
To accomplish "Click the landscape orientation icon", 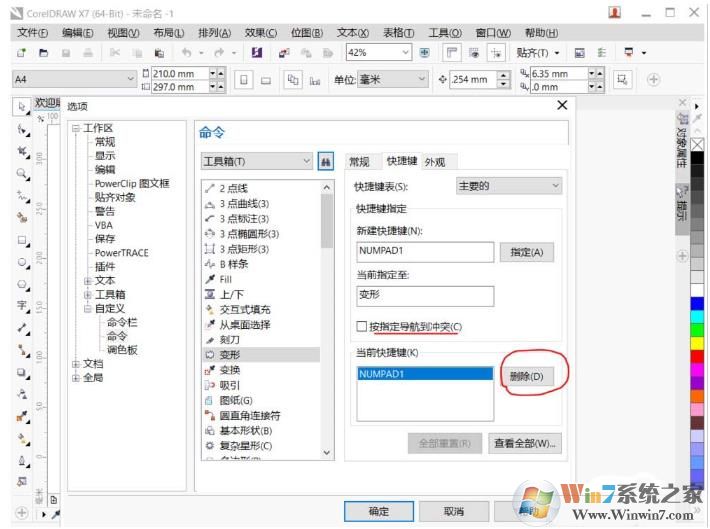I will 266,80.
